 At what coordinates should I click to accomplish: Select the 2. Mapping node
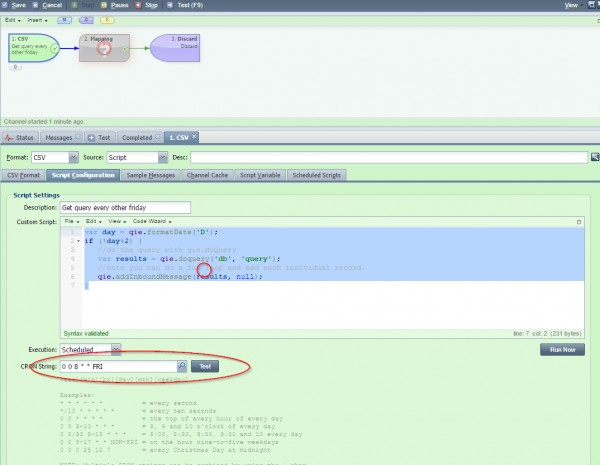point(104,48)
